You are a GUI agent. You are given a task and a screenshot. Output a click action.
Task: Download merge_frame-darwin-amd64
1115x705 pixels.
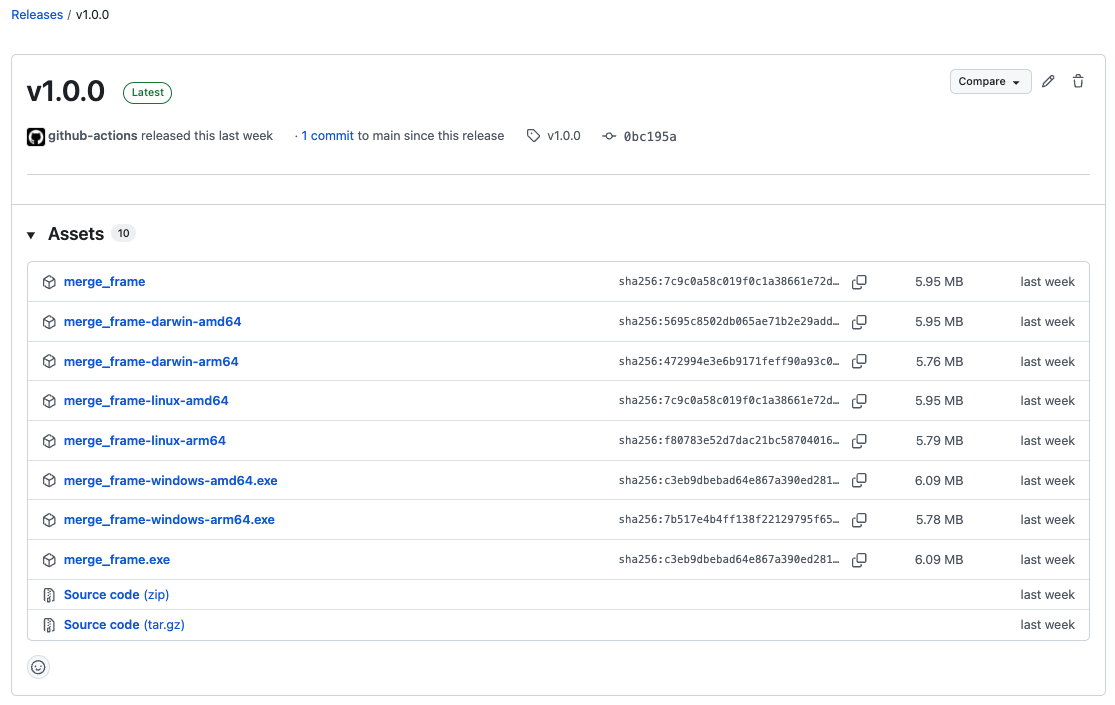[x=152, y=322]
